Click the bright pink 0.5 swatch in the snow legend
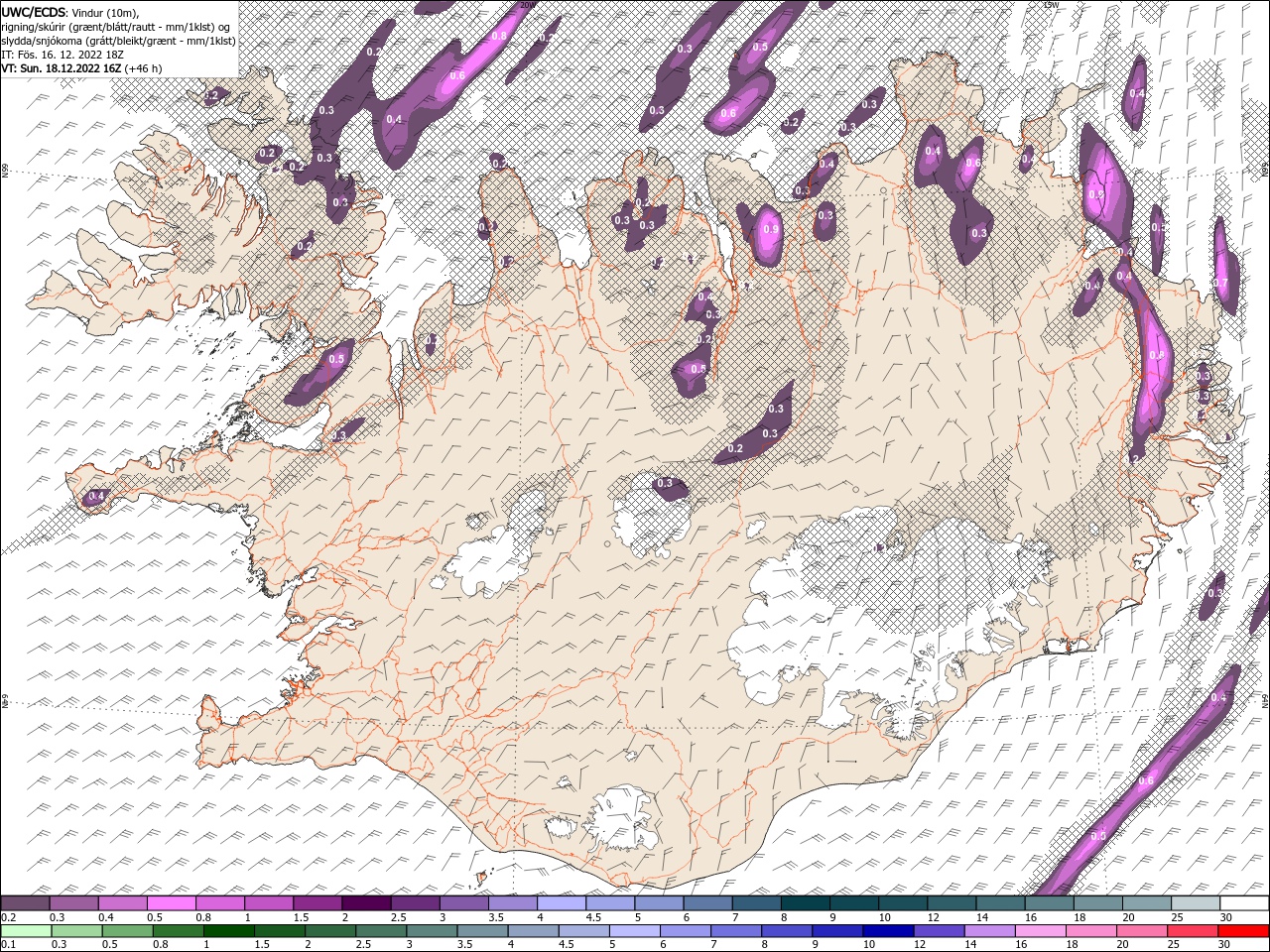 (171, 903)
